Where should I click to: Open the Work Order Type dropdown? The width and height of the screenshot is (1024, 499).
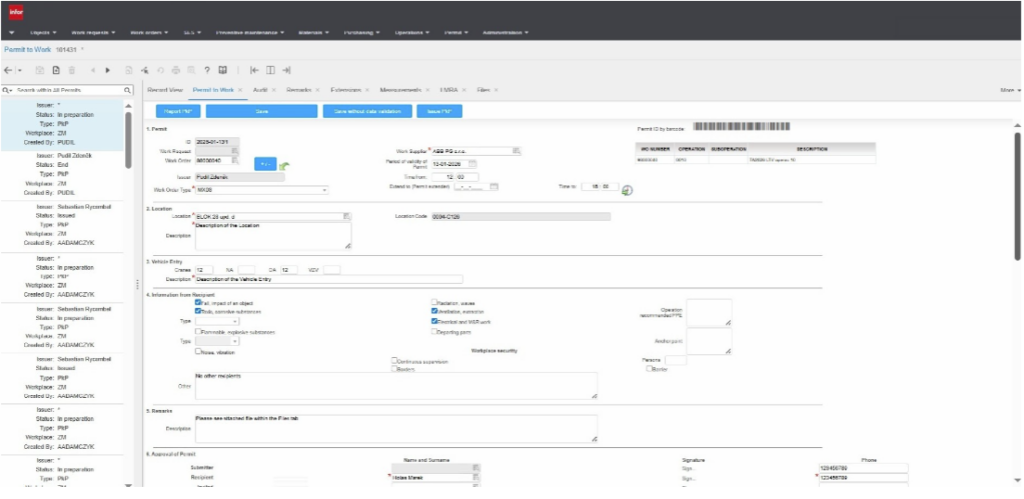pyautogui.click(x=325, y=190)
